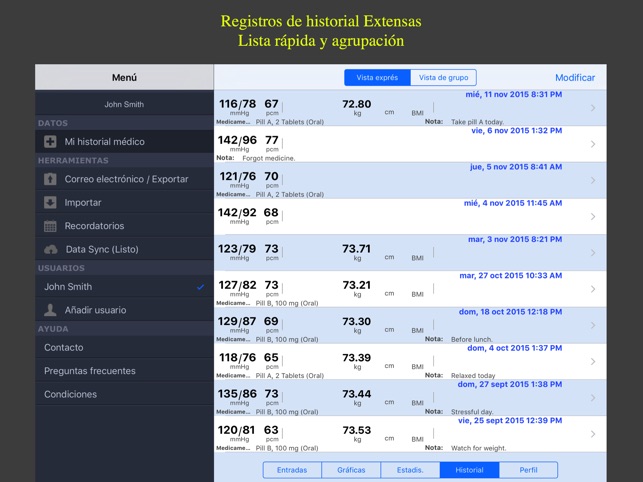Viewport: 643px width, 482px height.
Task: Select the 142/96 blood pressure reading
Action: coord(237,140)
